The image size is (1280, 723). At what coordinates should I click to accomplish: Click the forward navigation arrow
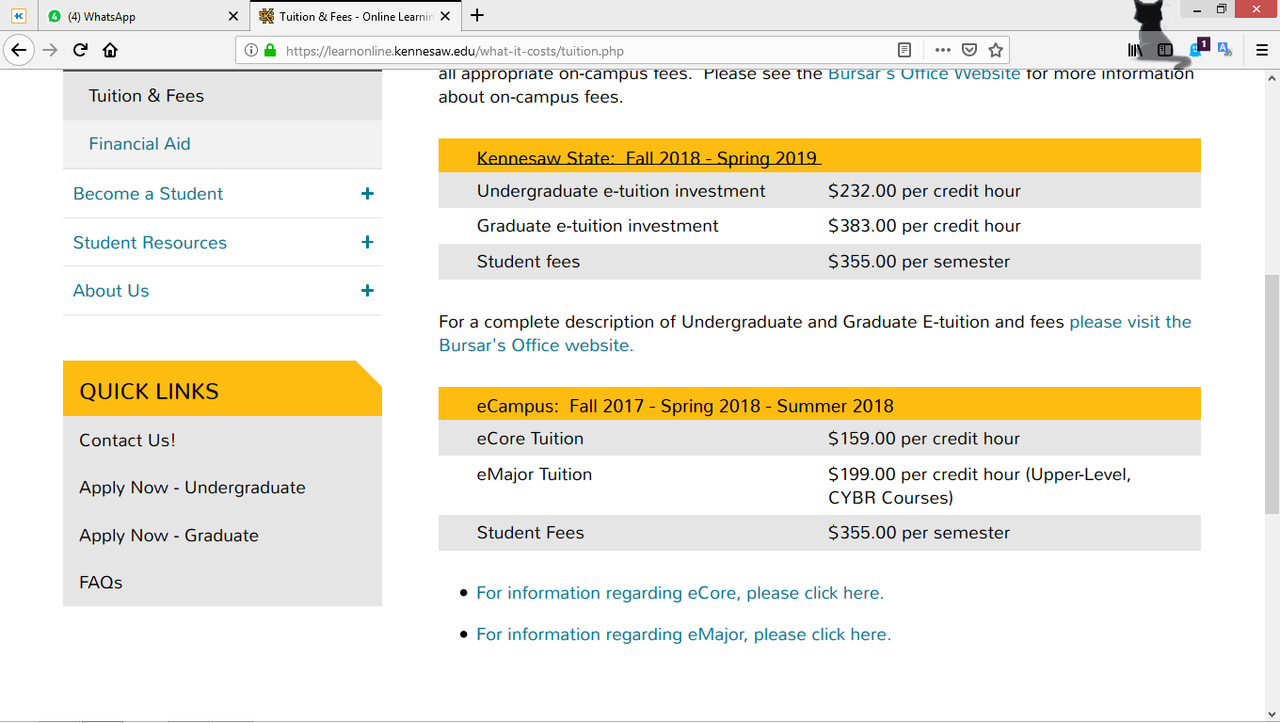[x=50, y=50]
